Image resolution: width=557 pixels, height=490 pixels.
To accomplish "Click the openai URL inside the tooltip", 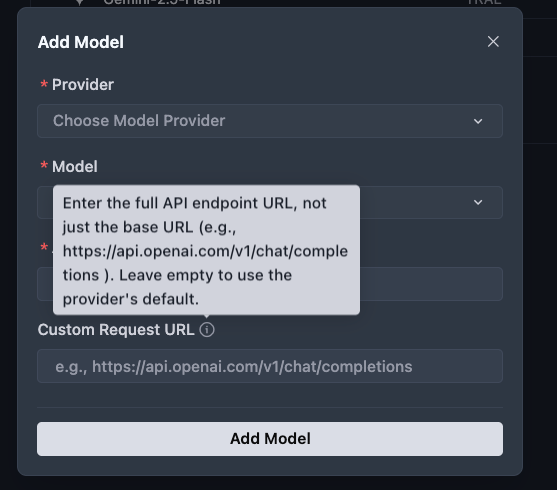I will point(205,263).
